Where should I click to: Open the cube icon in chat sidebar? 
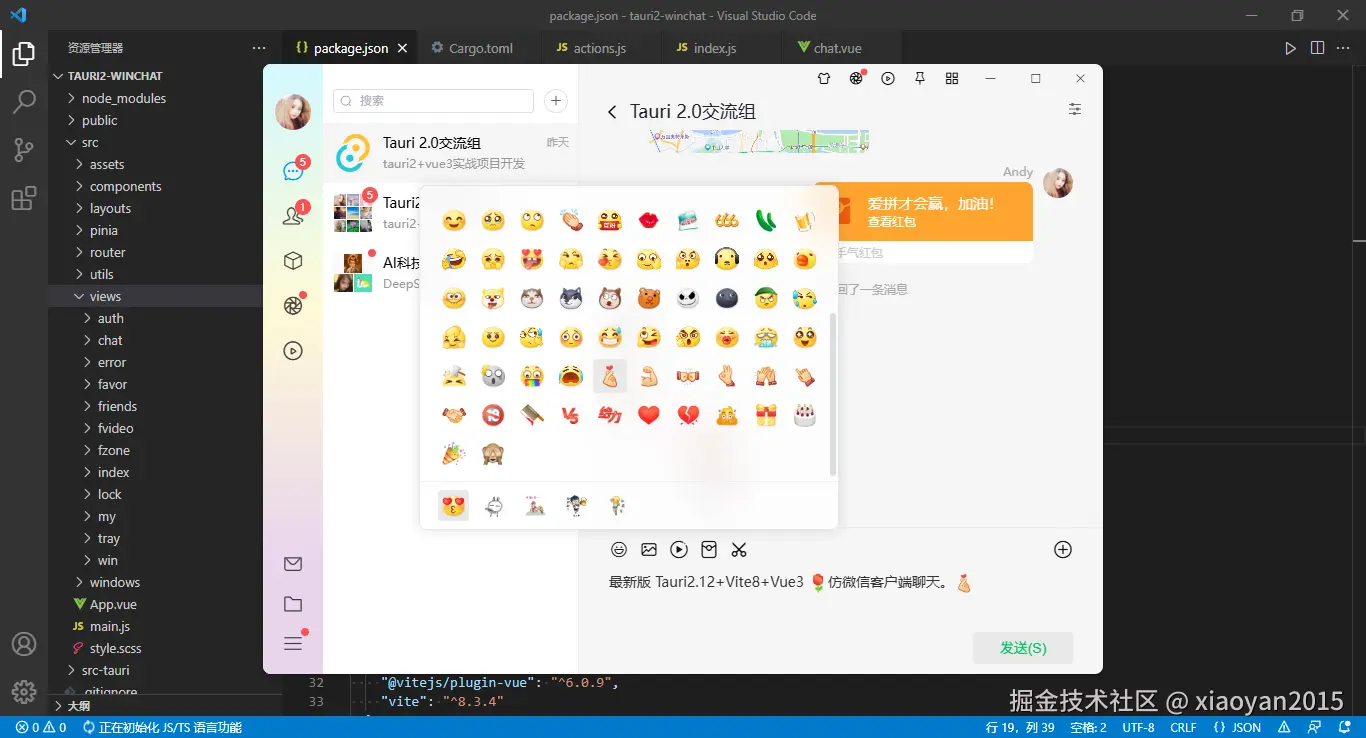pyautogui.click(x=293, y=261)
